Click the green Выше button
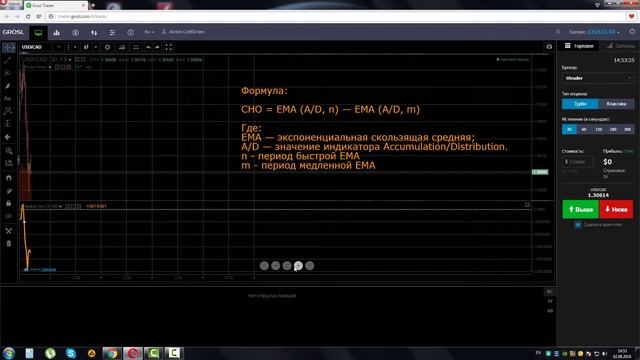640x360 pixels. tap(580, 209)
